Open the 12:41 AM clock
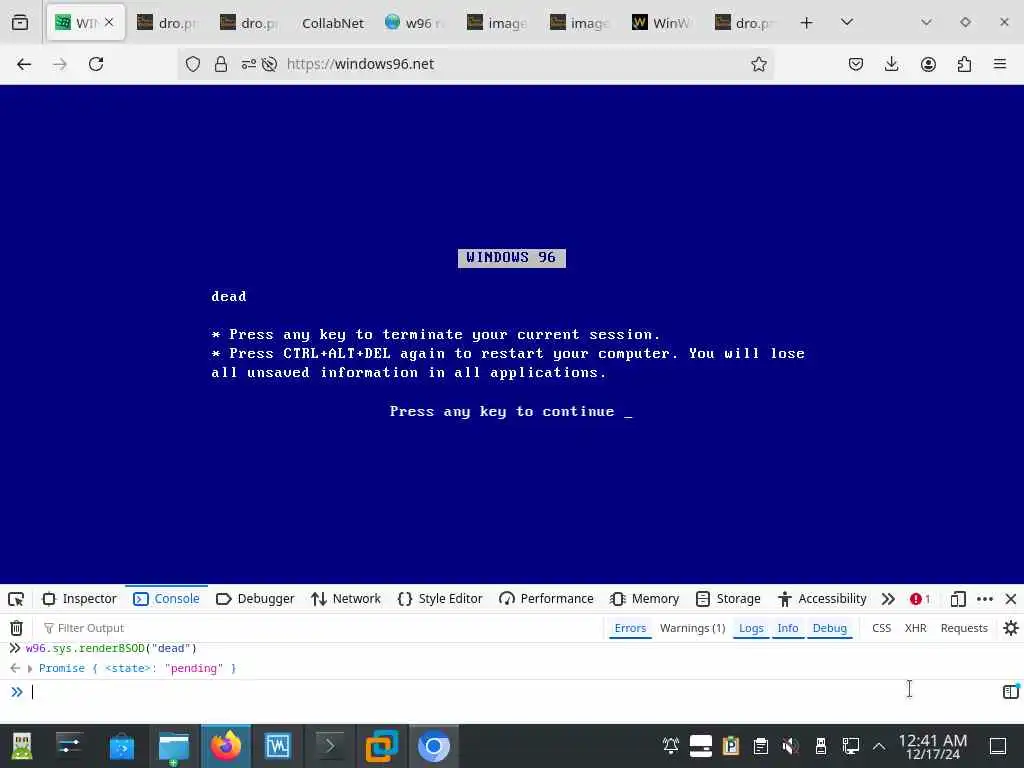The height and width of the screenshot is (768, 1024). pyautogui.click(x=933, y=746)
